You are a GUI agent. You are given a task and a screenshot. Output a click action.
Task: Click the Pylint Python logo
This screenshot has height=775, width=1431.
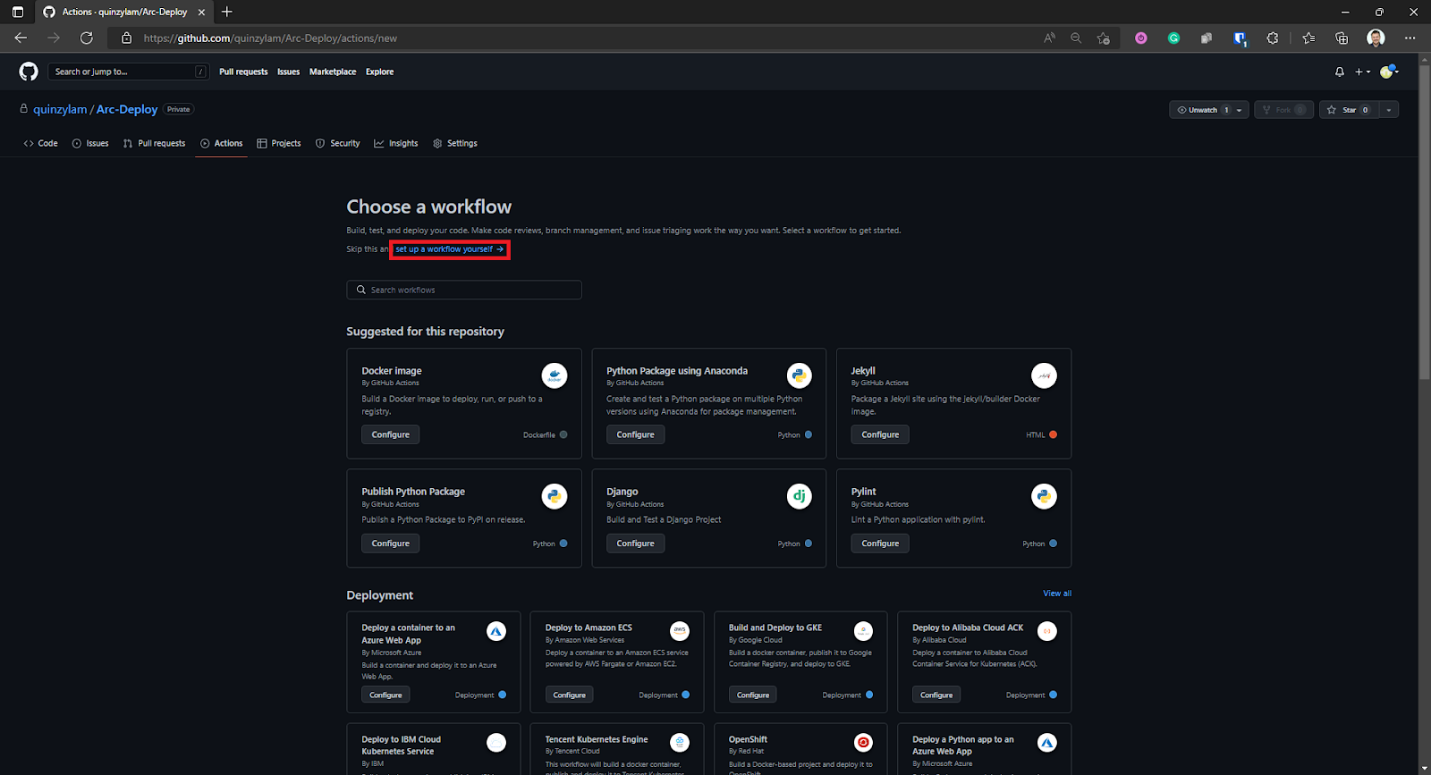pos(1044,496)
